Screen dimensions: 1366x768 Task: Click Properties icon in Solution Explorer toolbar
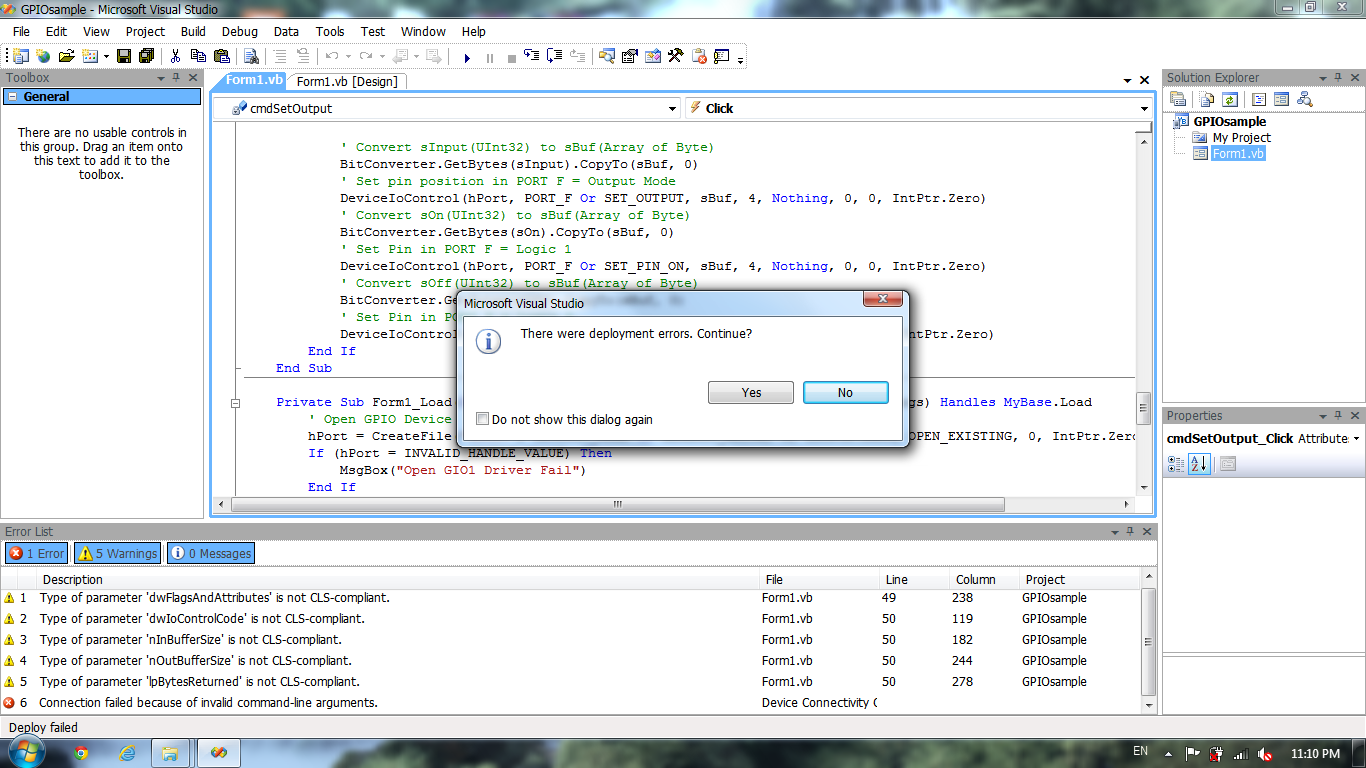click(x=1178, y=99)
